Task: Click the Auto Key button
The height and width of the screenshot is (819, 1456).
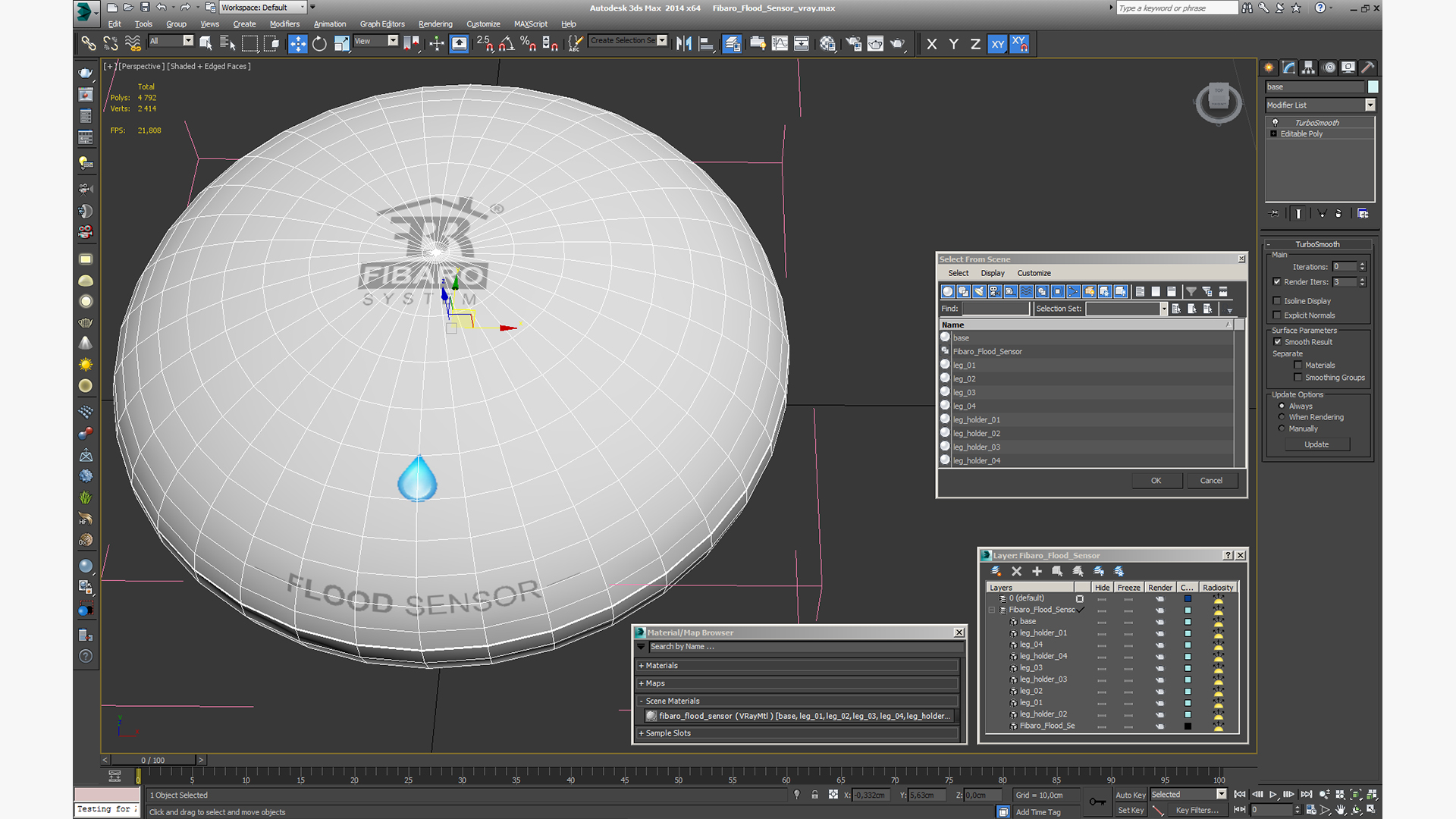Action: point(1131,795)
